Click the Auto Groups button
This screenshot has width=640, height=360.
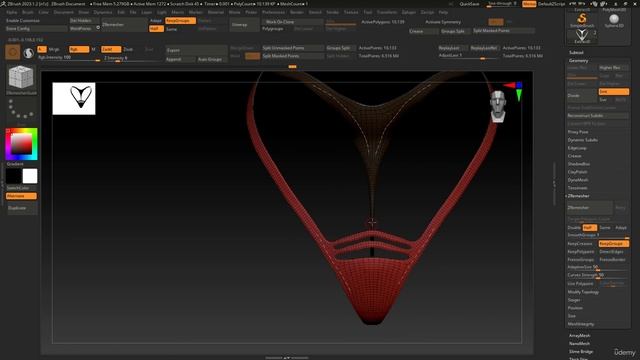pos(211,59)
